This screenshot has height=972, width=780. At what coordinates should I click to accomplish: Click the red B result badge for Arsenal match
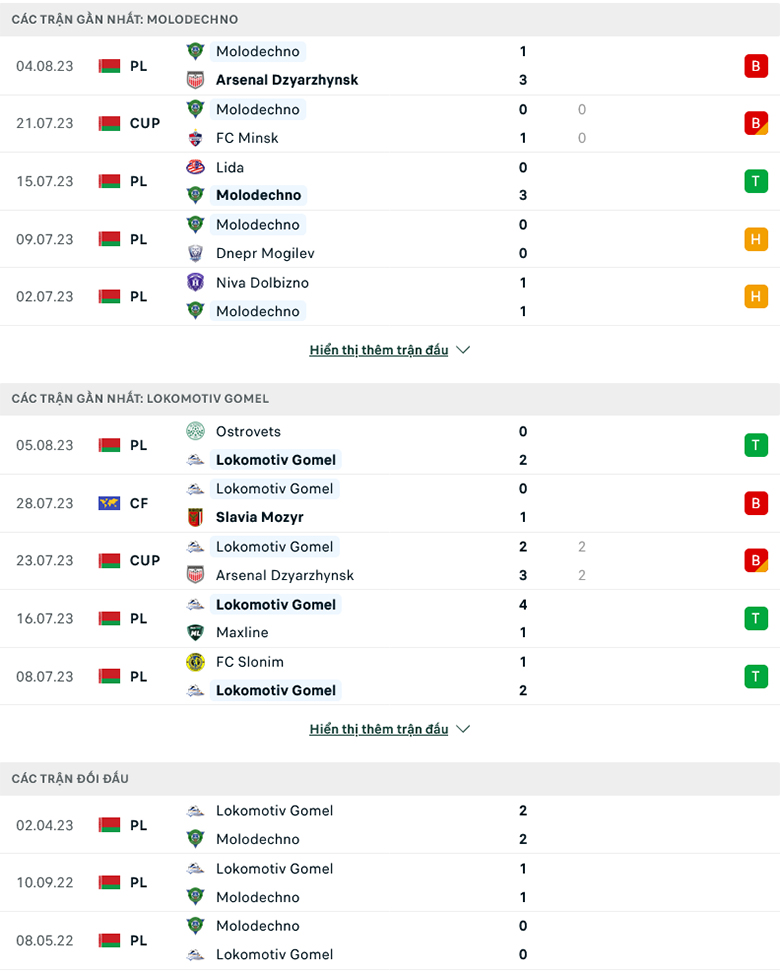tap(757, 65)
